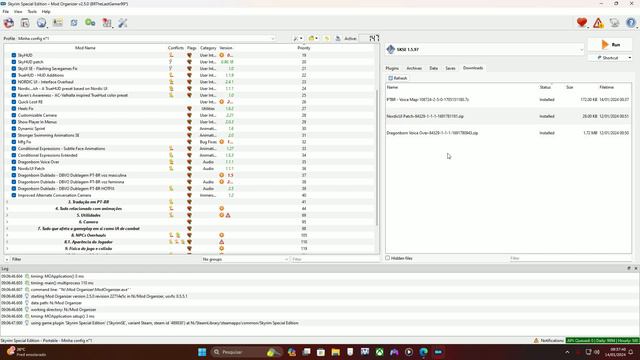Screen dimensions: 640x360
Task: Click the create backup icon beside Active
Action: pos(338,38)
